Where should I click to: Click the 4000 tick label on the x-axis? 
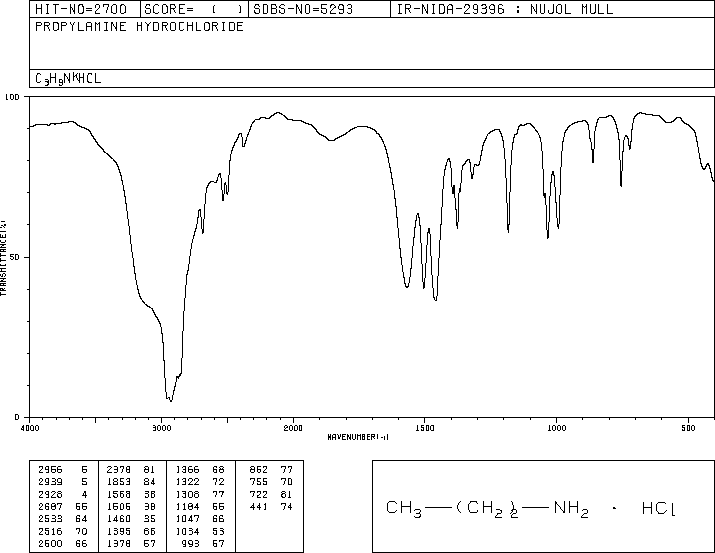pos(30,428)
